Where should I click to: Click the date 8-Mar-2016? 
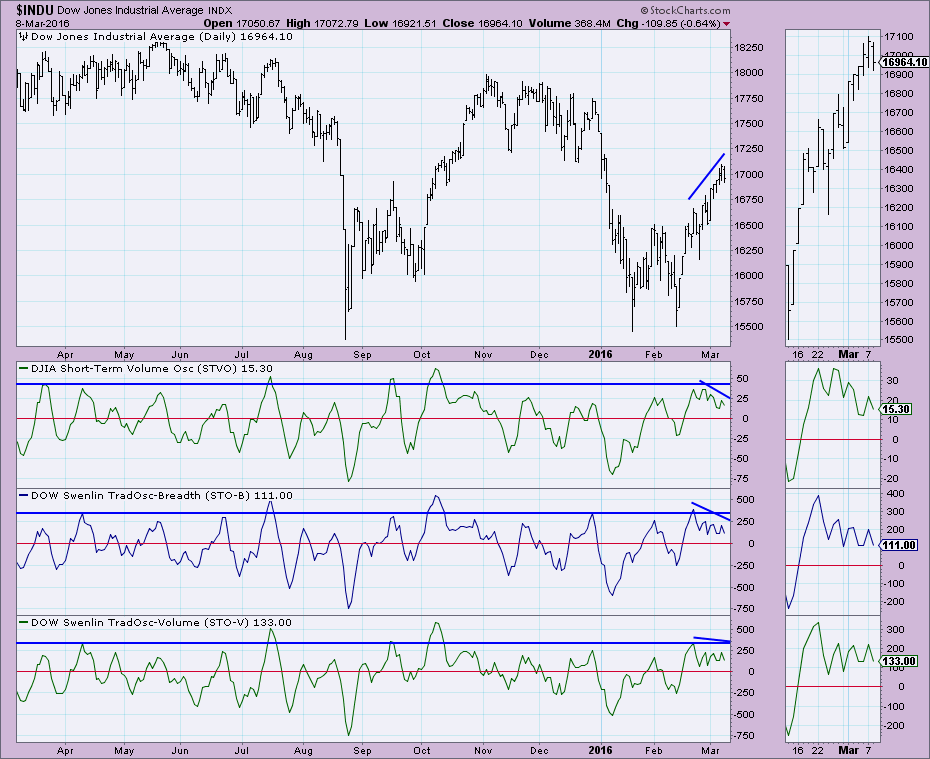[x=43, y=24]
